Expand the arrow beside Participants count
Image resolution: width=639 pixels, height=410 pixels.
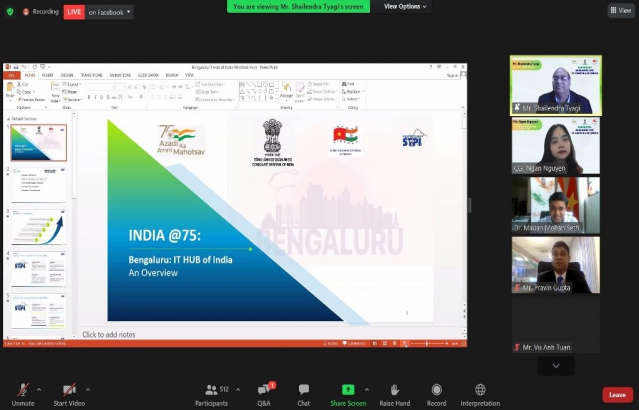pyautogui.click(x=238, y=390)
